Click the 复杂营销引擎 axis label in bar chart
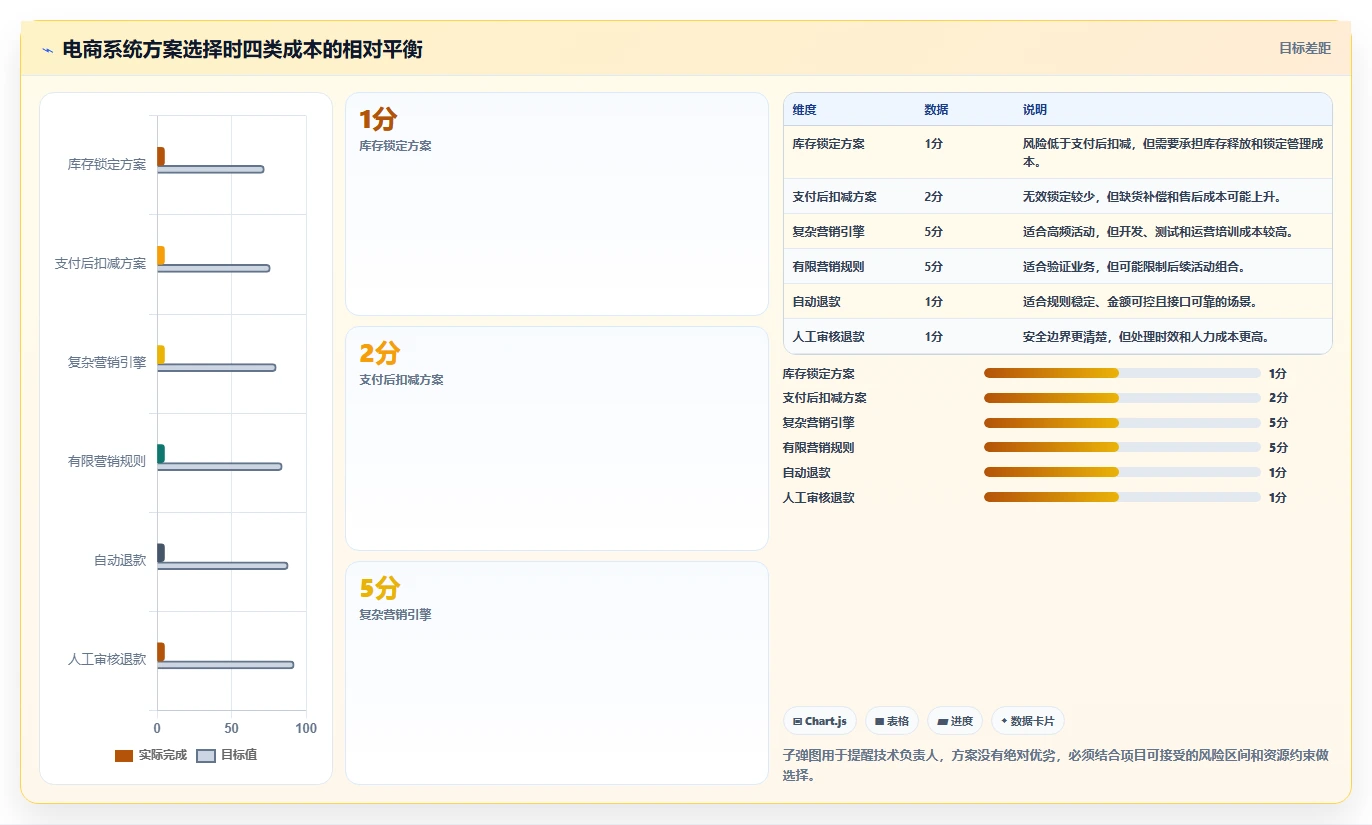The height and width of the screenshot is (825, 1372). pos(107,362)
